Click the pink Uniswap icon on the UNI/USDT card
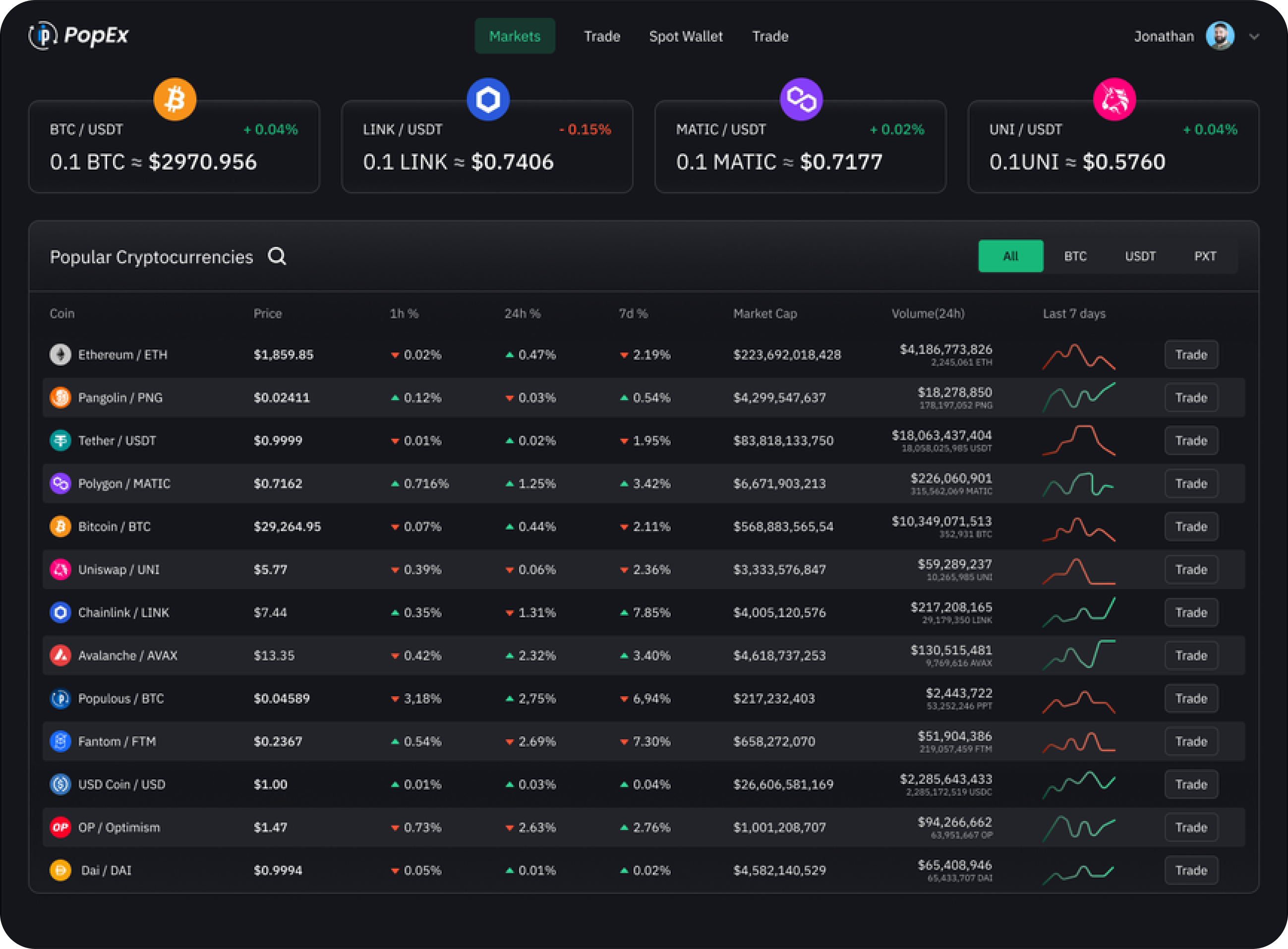Viewport: 1288px width, 949px height. [1114, 99]
